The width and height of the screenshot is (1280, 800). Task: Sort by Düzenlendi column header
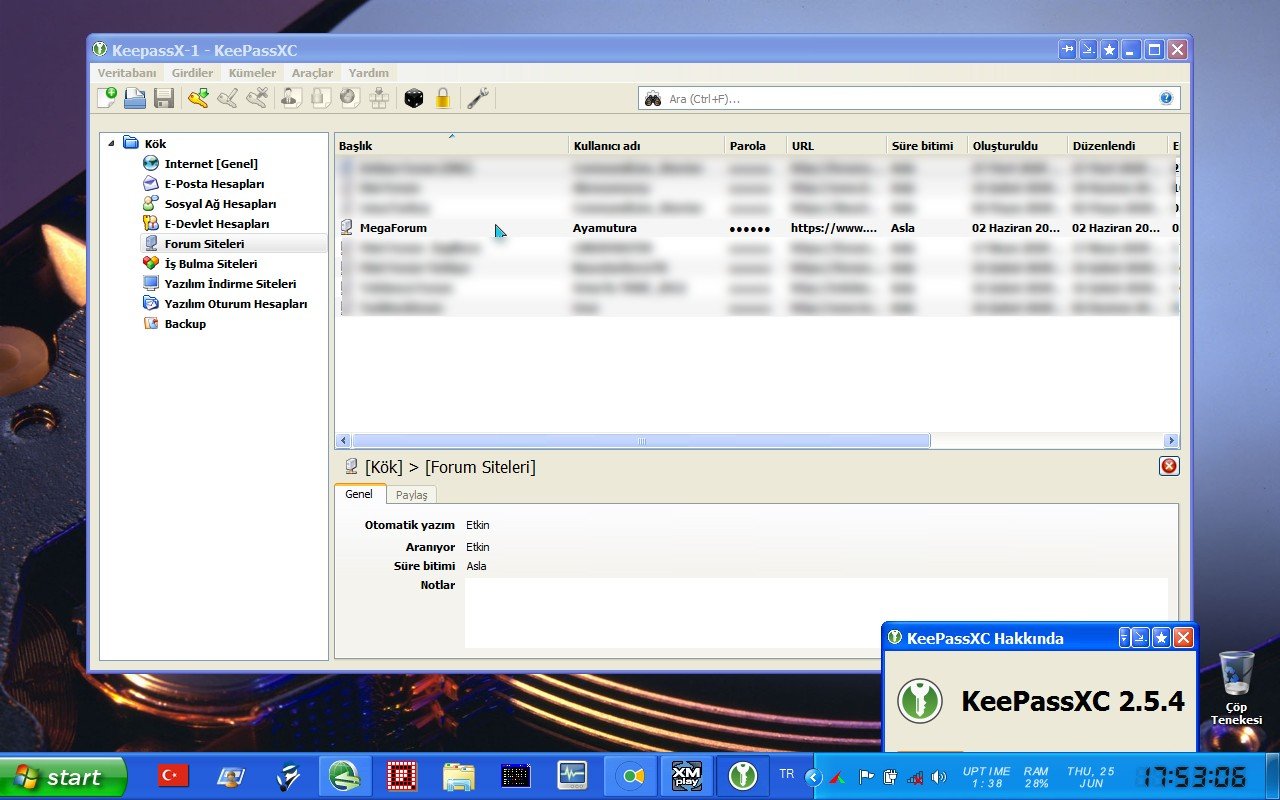(x=1117, y=146)
